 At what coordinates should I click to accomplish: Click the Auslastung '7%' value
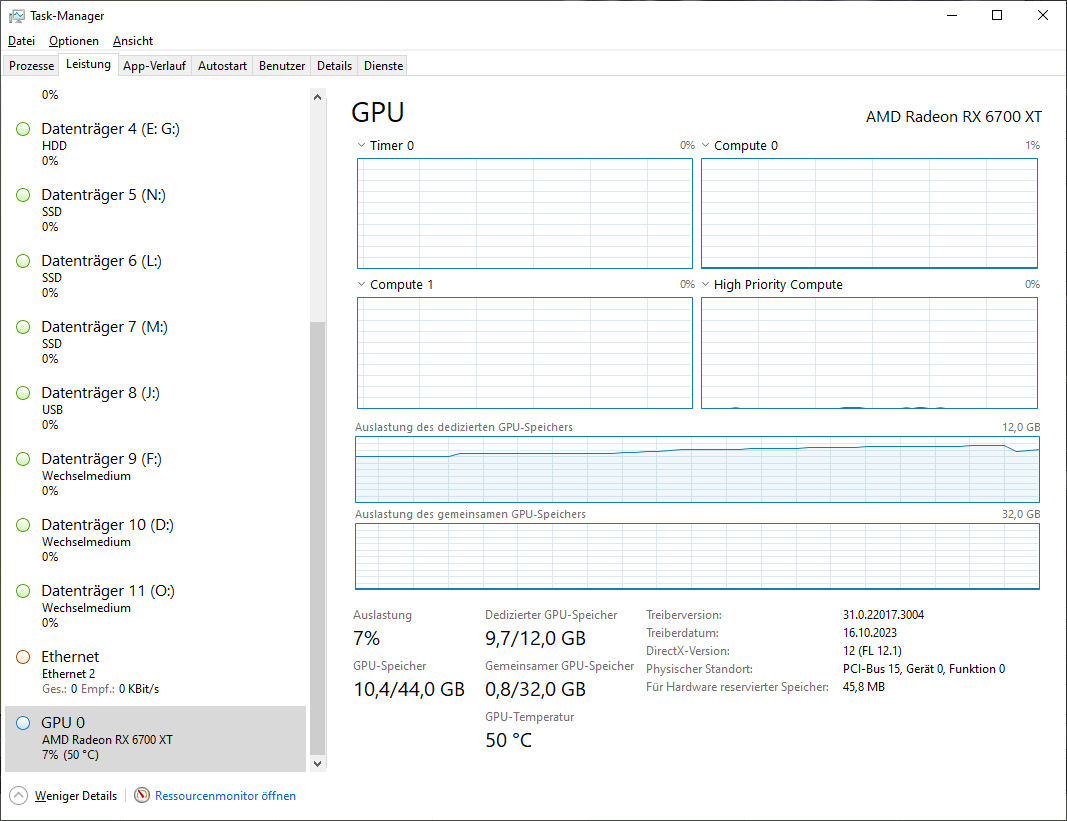click(x=366, y=638)
